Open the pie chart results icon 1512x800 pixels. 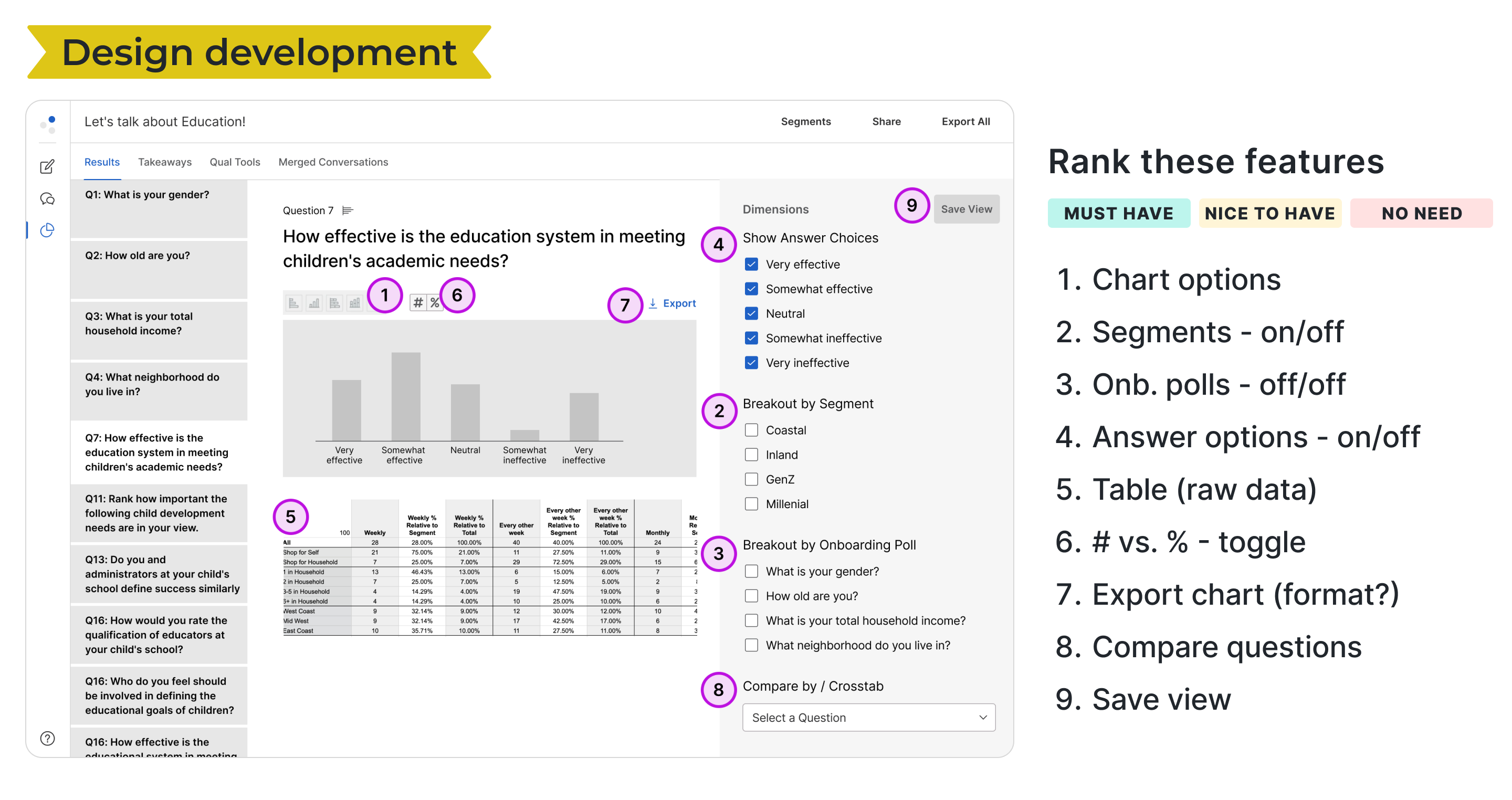tap(47, 230)
